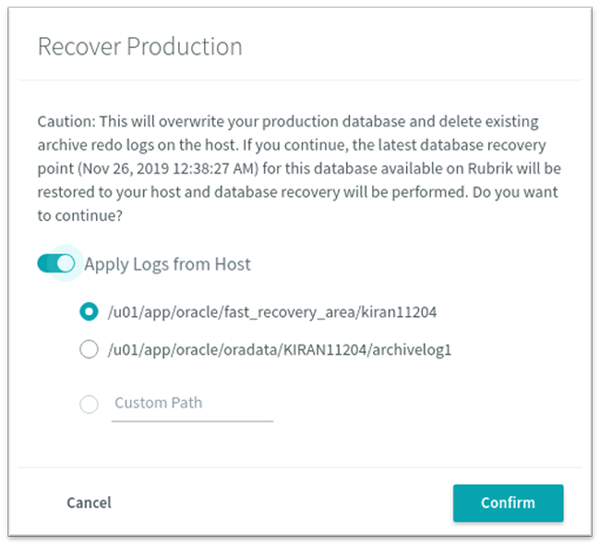Click the 'Caution:' word at paragraph start
Image resolution: width=600 pixels, height=546 pixels.
click(66, 122)
